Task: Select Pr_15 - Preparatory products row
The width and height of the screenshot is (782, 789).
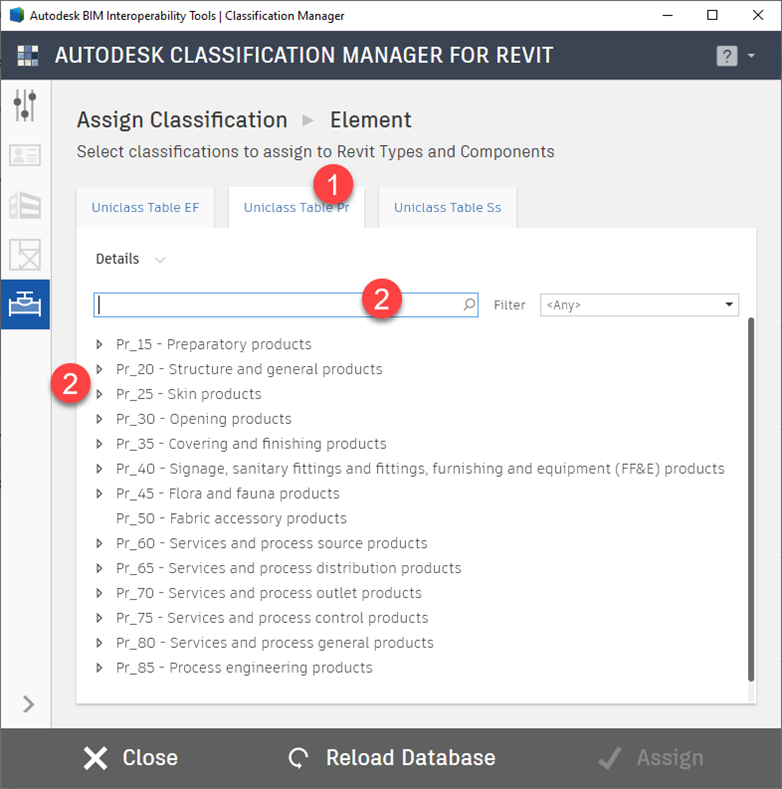Action: pyautogui.click(x=214, y=344)
